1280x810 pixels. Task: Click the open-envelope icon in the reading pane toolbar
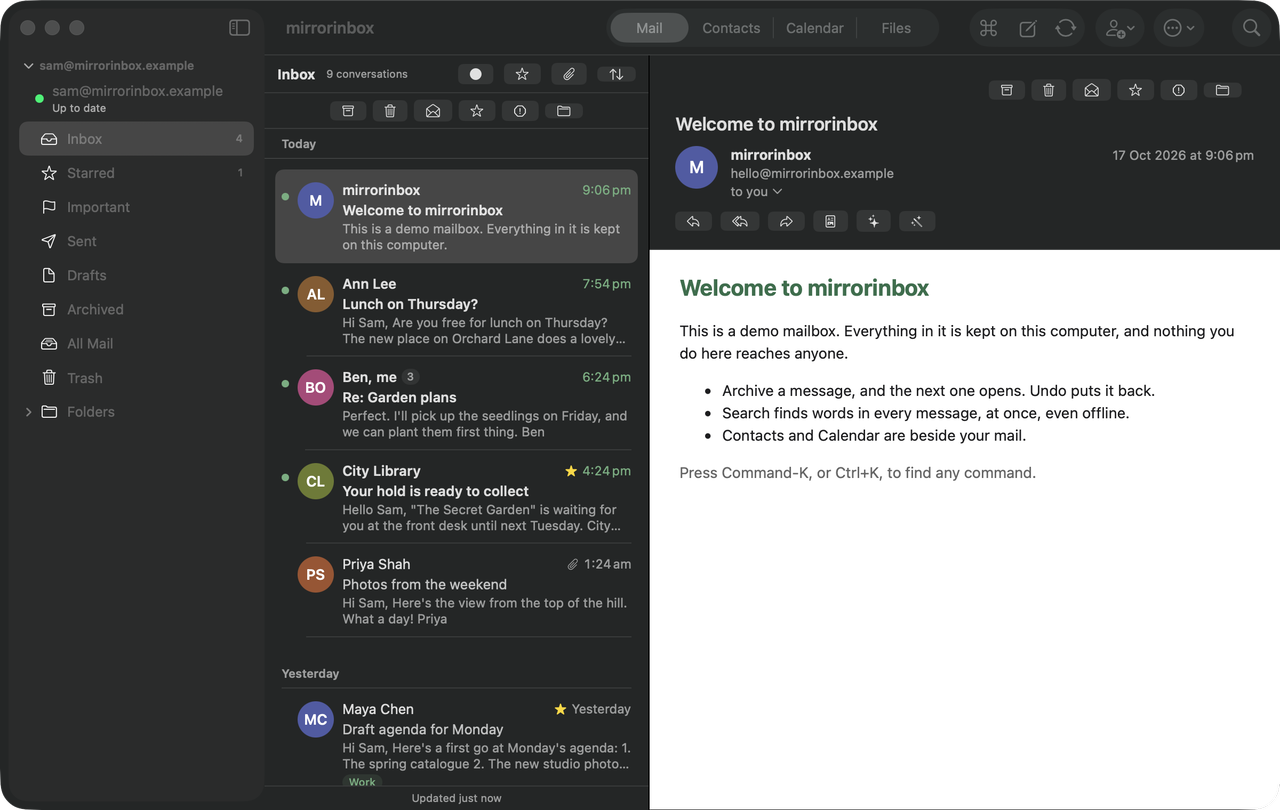[1092, 90]
